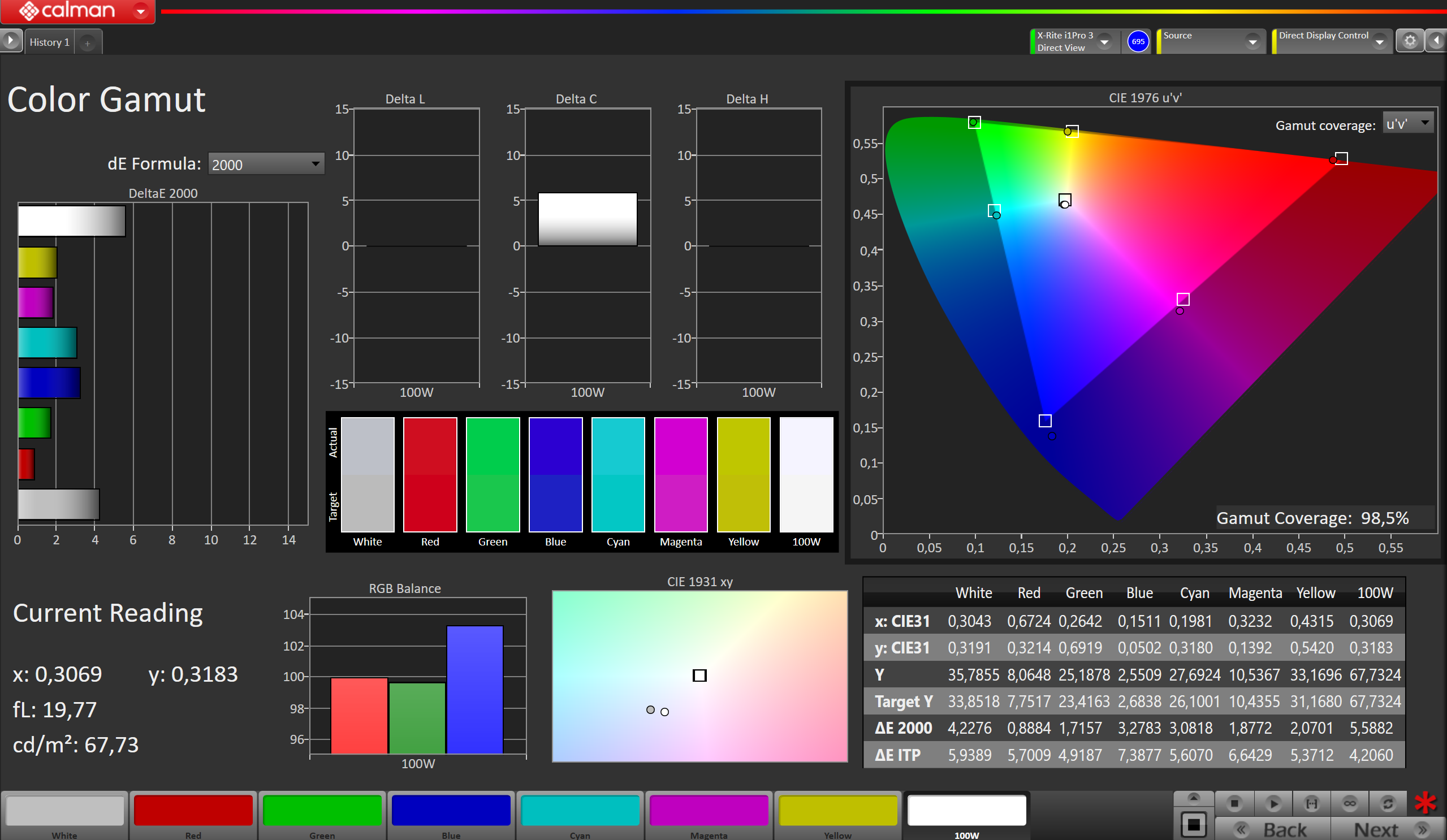Open the Source dropdown

click(1252, 42)
